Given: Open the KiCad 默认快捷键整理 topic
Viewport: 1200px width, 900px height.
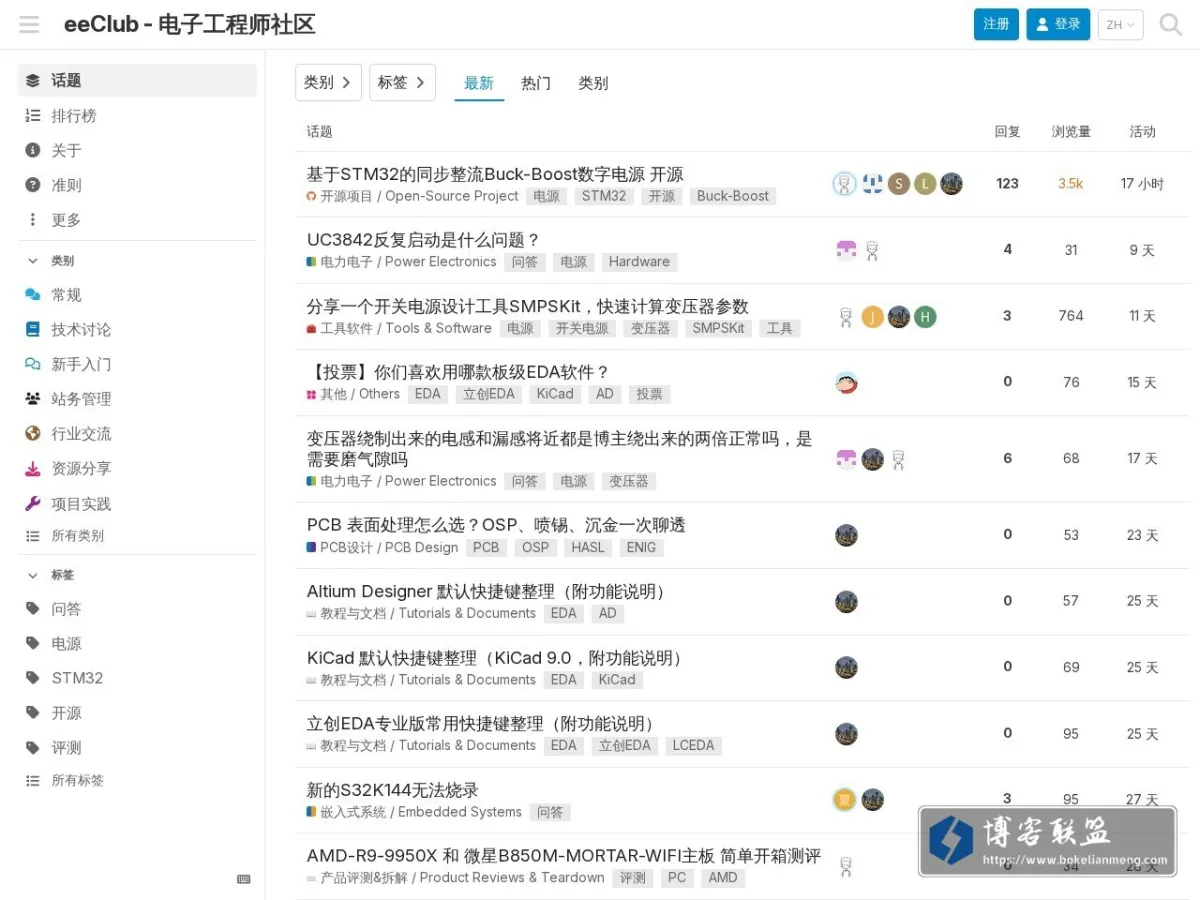Looking at the screenshot, I should (x=497, y=658).
